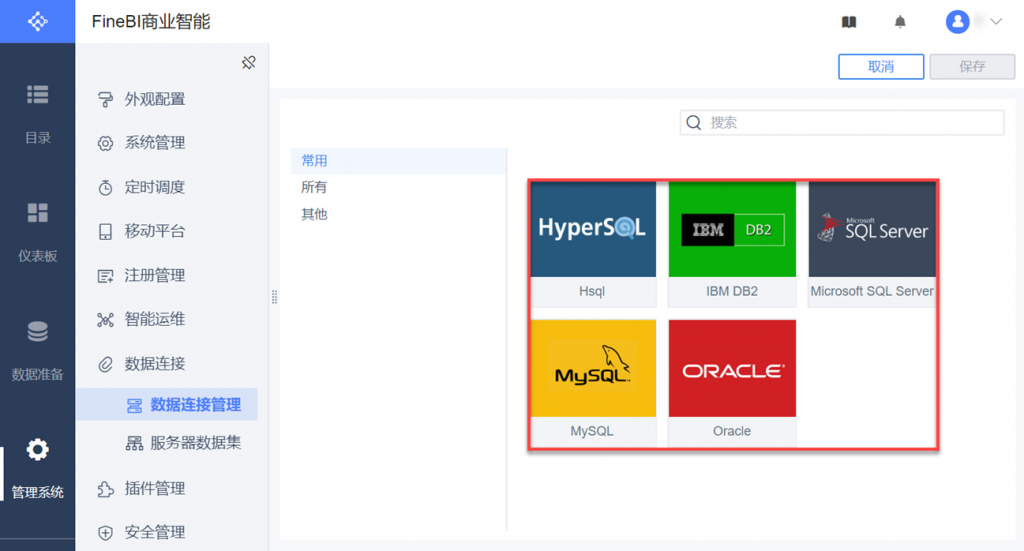Open the help book icon

click(x=849, y=22)
